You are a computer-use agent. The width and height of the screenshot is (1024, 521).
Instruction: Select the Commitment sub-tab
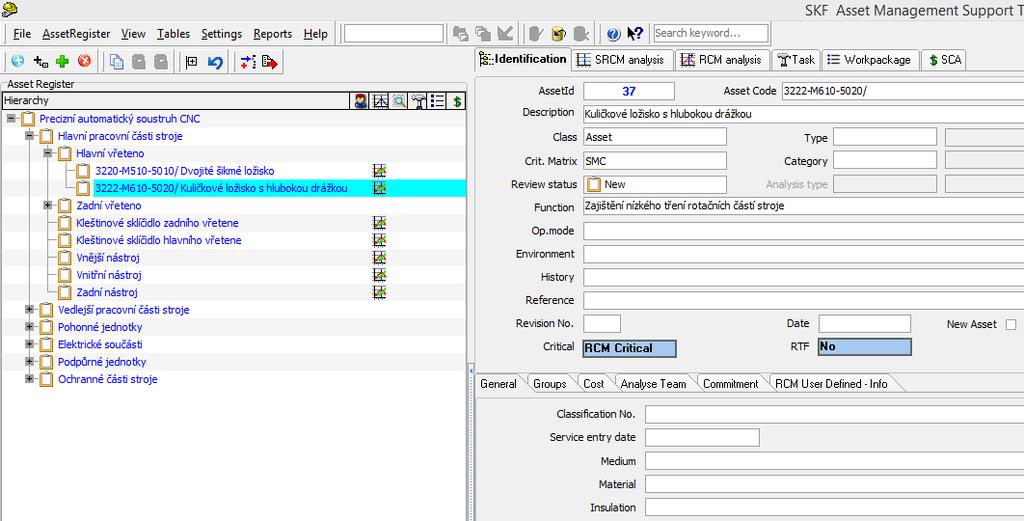pos(731,384)
